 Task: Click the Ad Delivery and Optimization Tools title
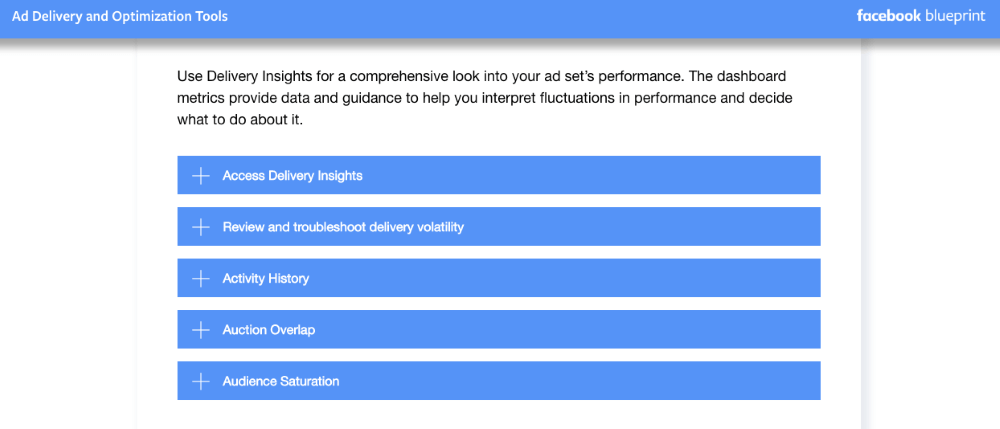pos(119,17)
